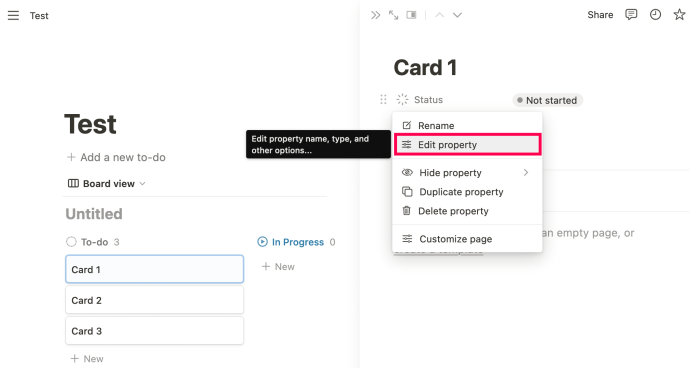Go to previous card with up arrow

[x=439, y=15]
